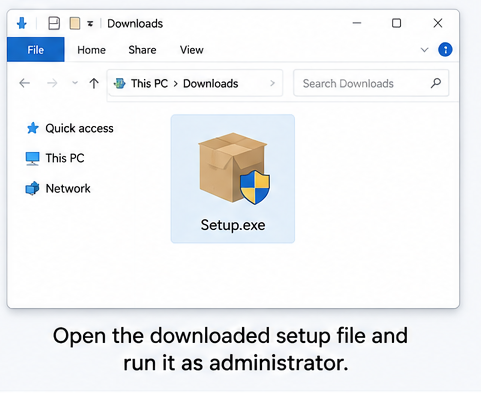The height and width of the screenshot is (393, 481).
Task: Open the File ribbon tab
Action: 35,50
